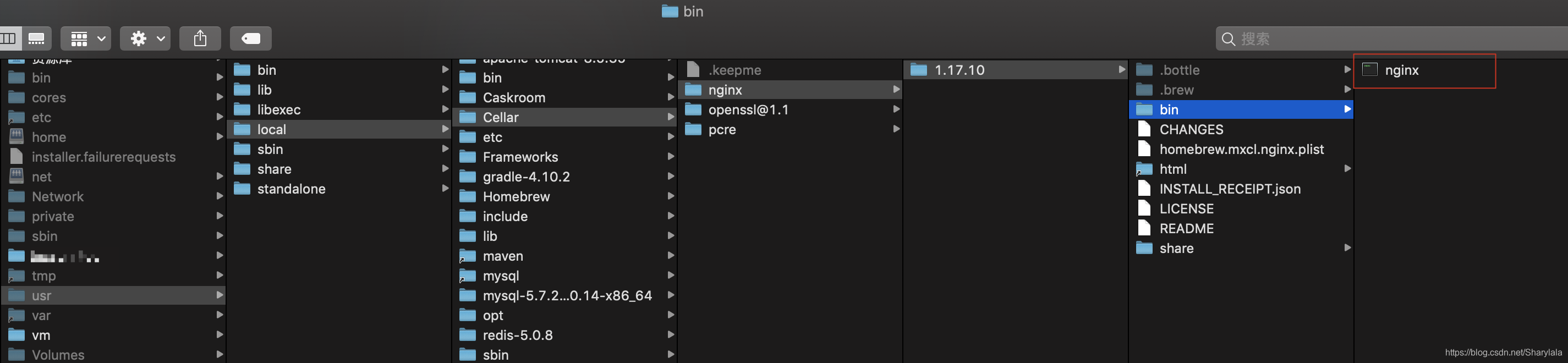The image size is (1568, 363).
Task: Open the include folder
Action: (x=564, y=217)
